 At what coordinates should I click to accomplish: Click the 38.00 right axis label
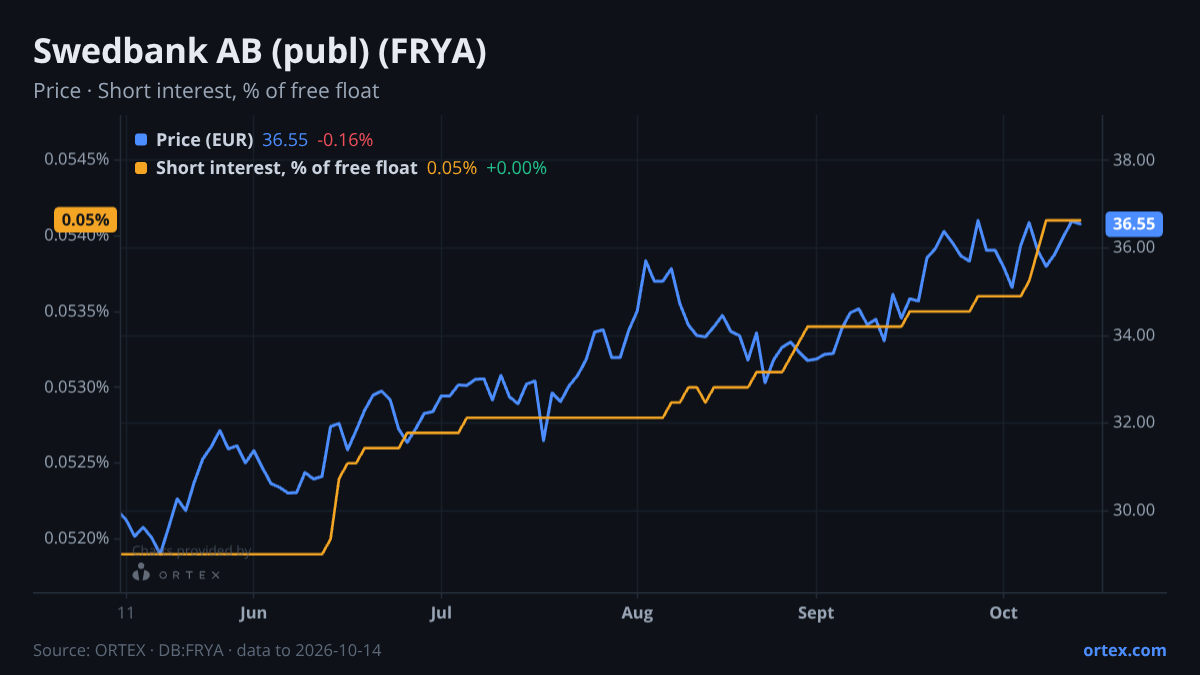click(1134, 160)
